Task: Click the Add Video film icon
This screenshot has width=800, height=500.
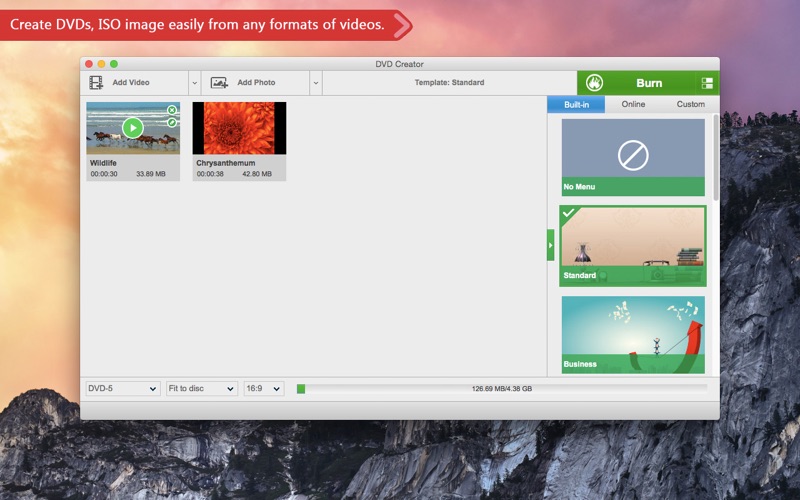Action: 96,83
